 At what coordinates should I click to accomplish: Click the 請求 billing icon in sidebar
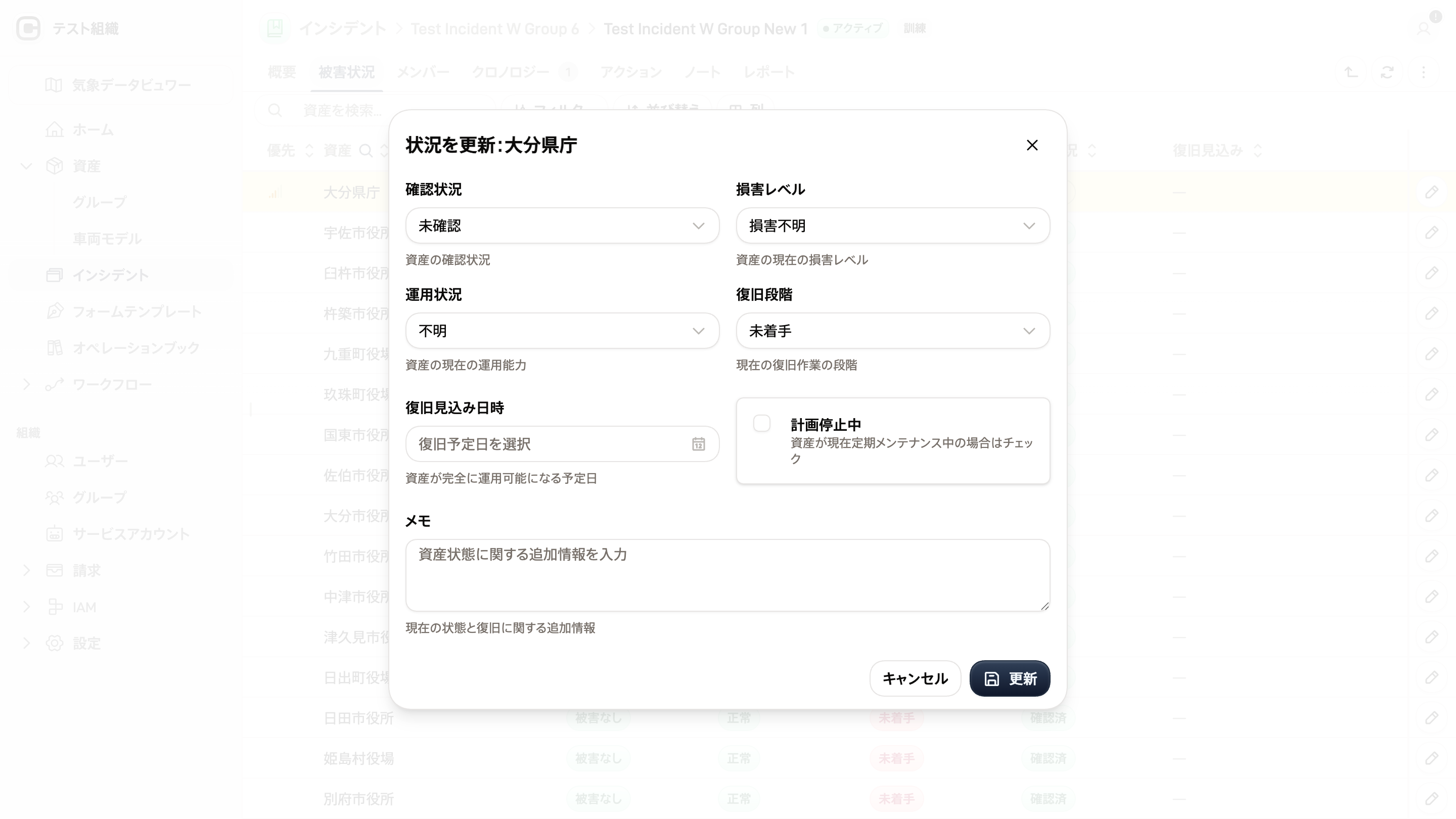pos(54,570)
